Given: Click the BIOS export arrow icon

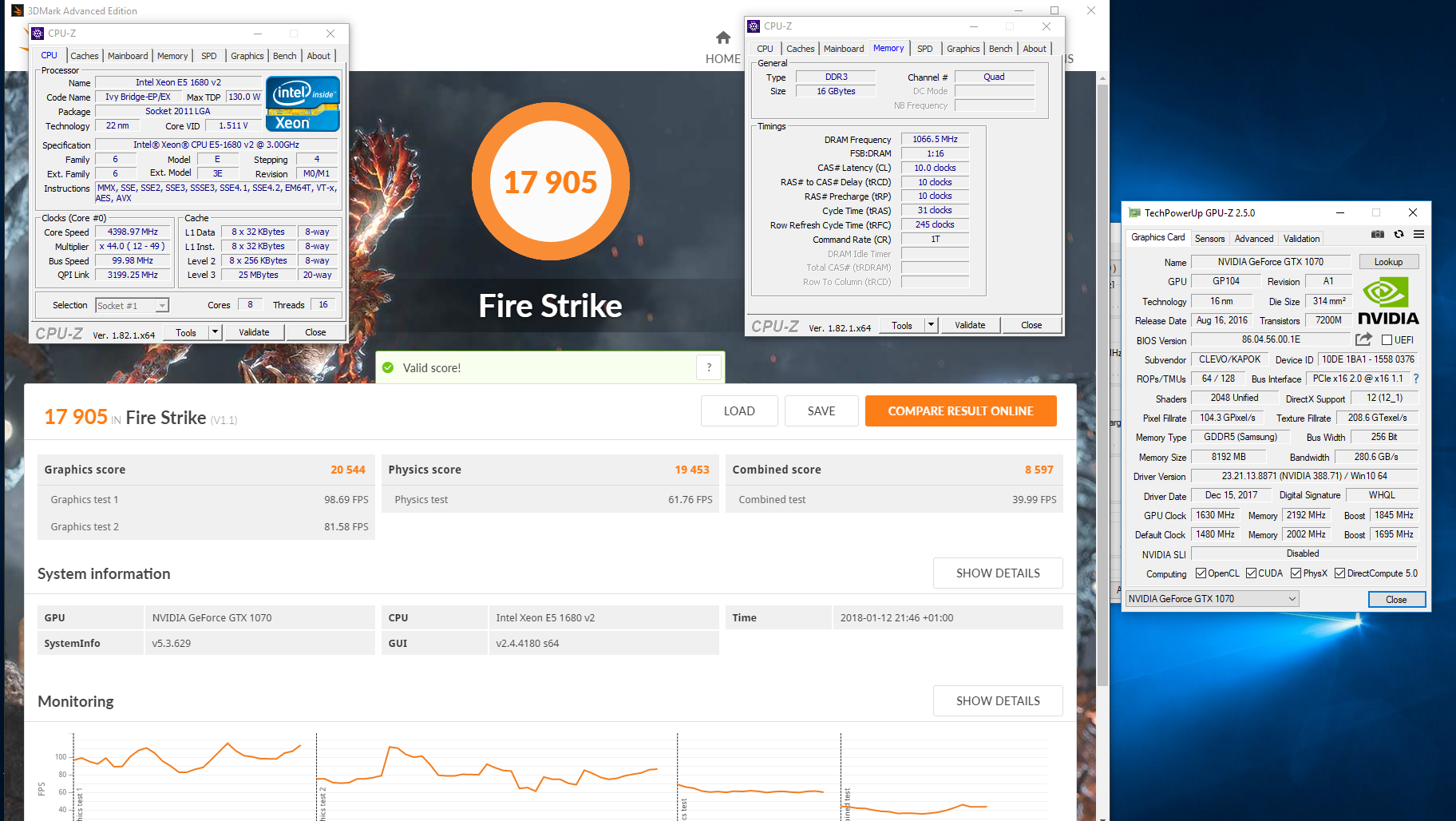Looking at the screenshot, I should [x=1363, y=339].
